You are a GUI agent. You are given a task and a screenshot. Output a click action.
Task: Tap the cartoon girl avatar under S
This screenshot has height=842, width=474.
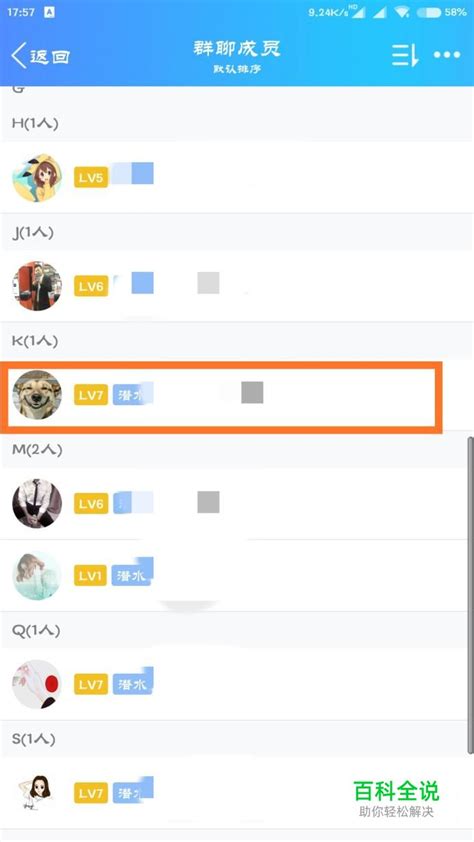pyautogui.click(x=37, y=793)
